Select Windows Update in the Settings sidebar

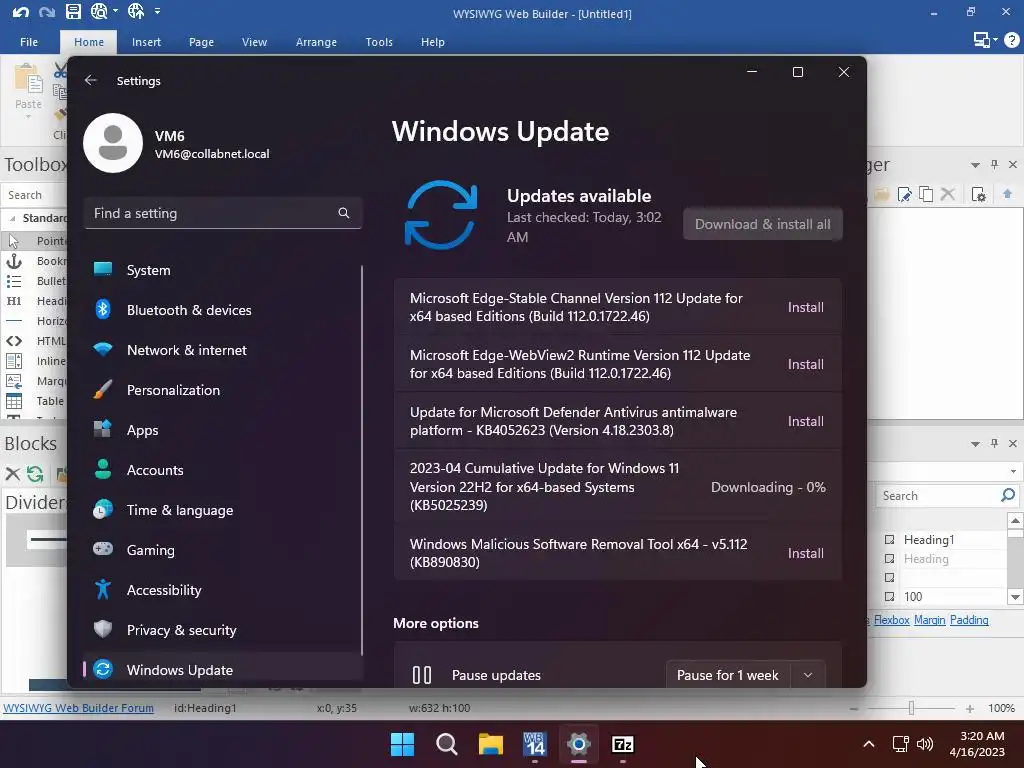[x=223, y=669]
